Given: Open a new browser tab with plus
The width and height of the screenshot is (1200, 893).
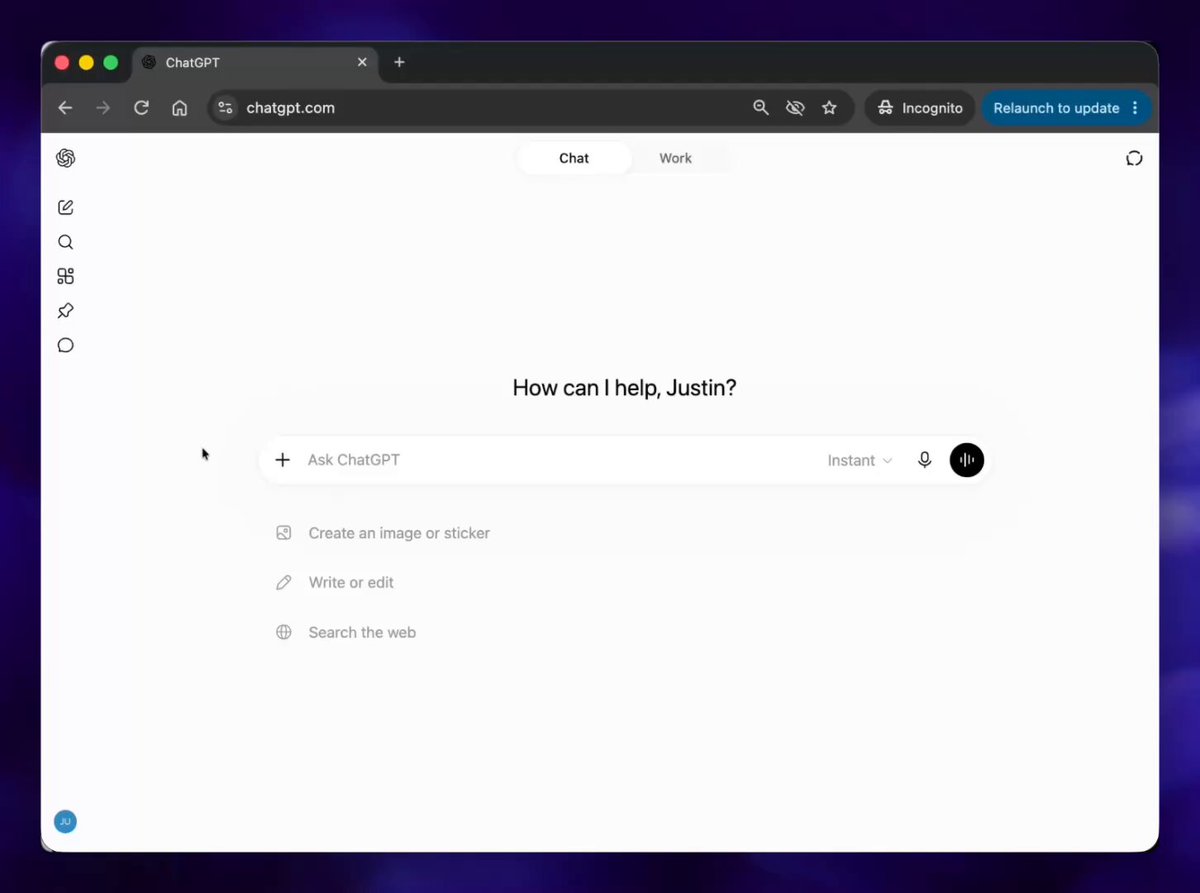Looking at the screenshot, I should (399, 62).
